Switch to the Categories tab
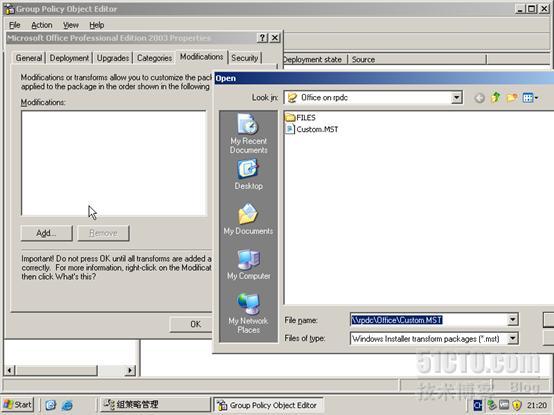The image size is (554, 415). [x=154, y=58]
